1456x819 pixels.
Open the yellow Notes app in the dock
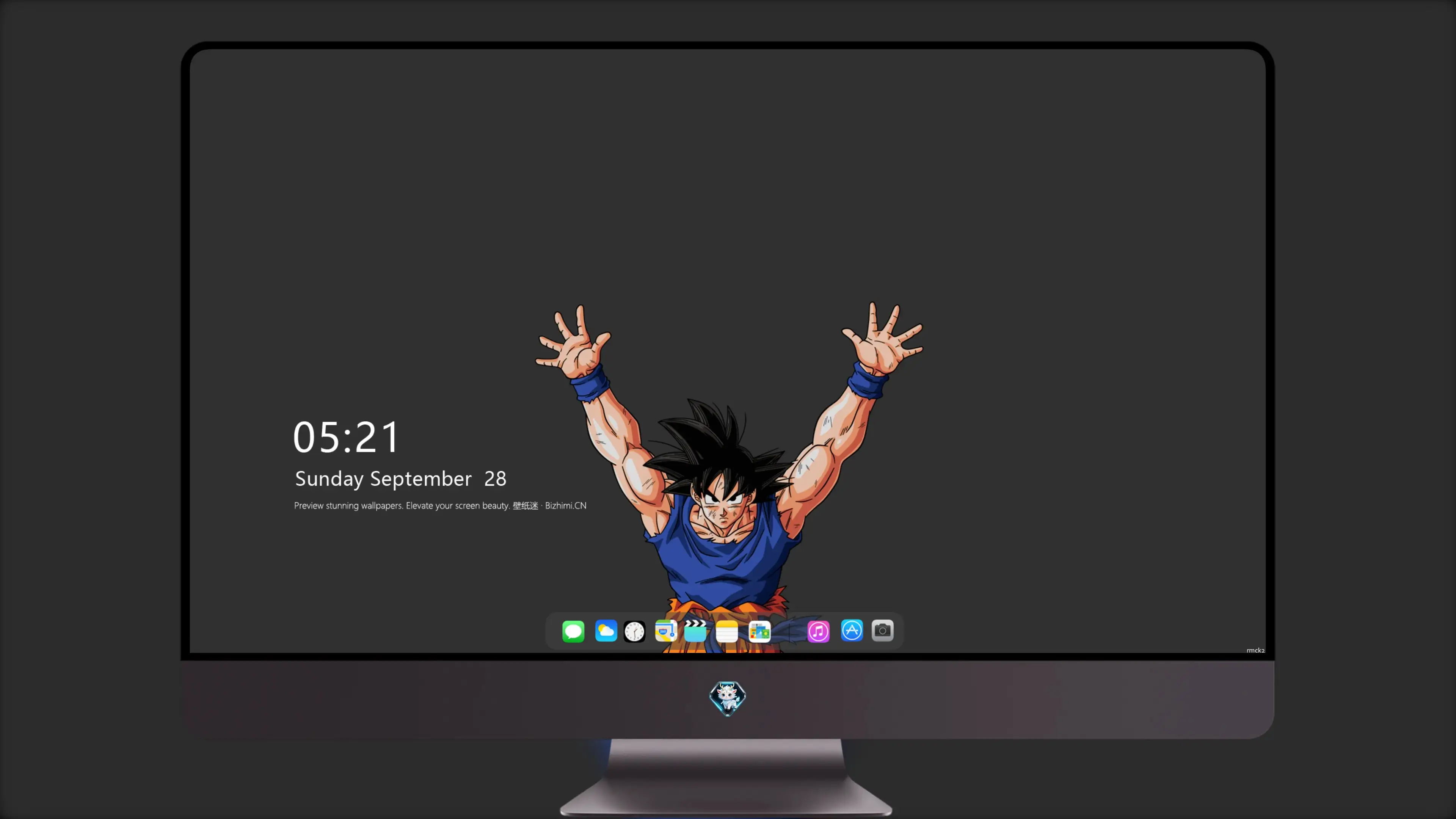[x=727, y=631]
